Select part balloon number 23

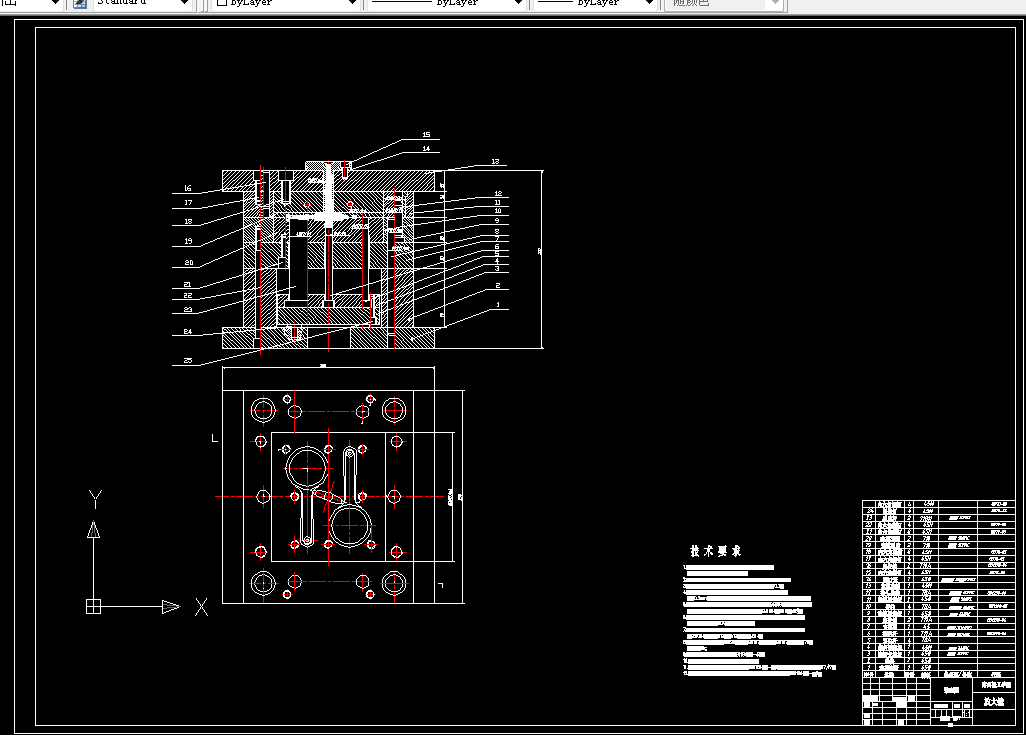[188, 310]
